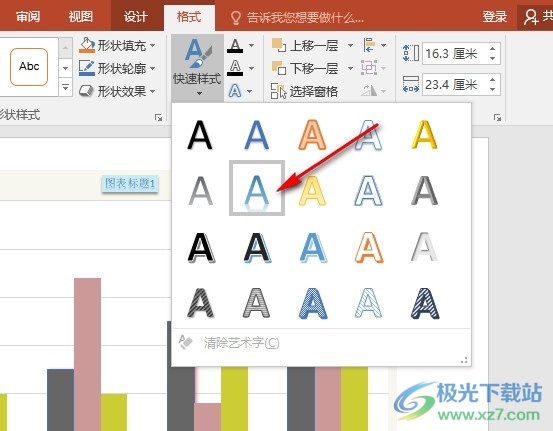Click the Share person icon

pyautogui.click(x=530, y=17)
